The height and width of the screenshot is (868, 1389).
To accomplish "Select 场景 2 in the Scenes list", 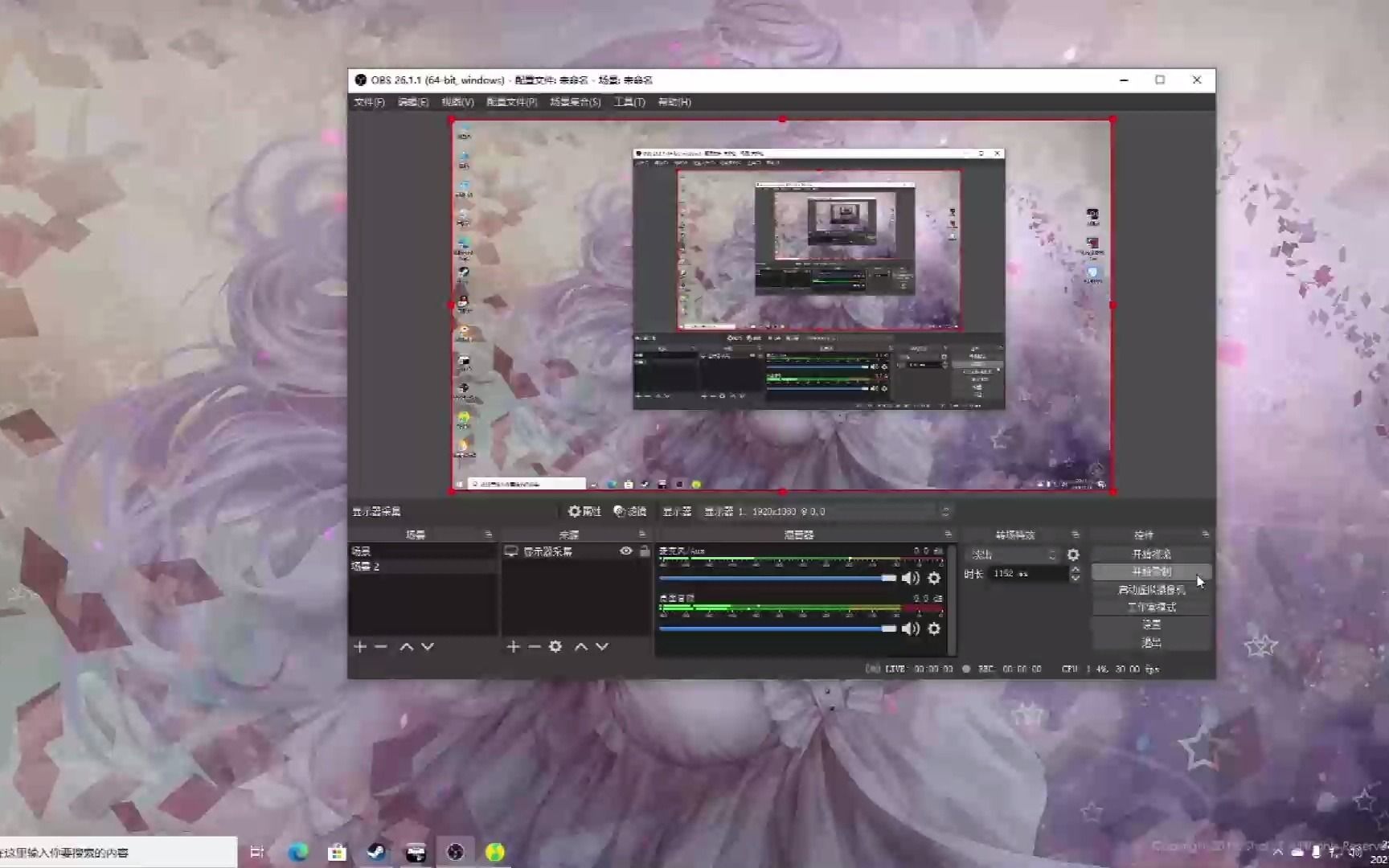I will click(423, 567).
